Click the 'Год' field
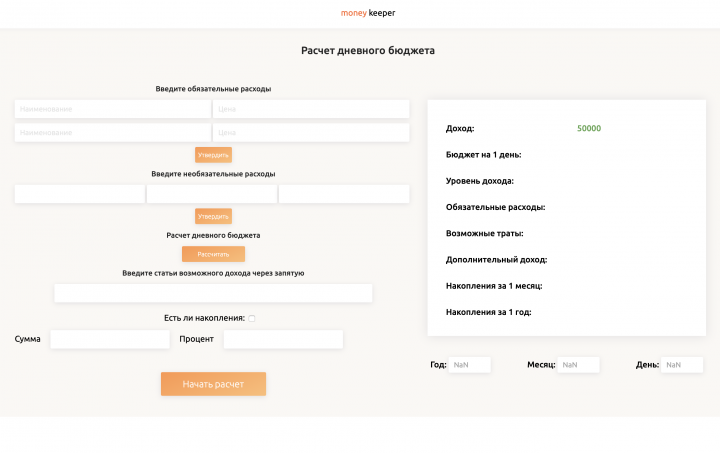Screen dimensions: 720x453 coord(470,365)
